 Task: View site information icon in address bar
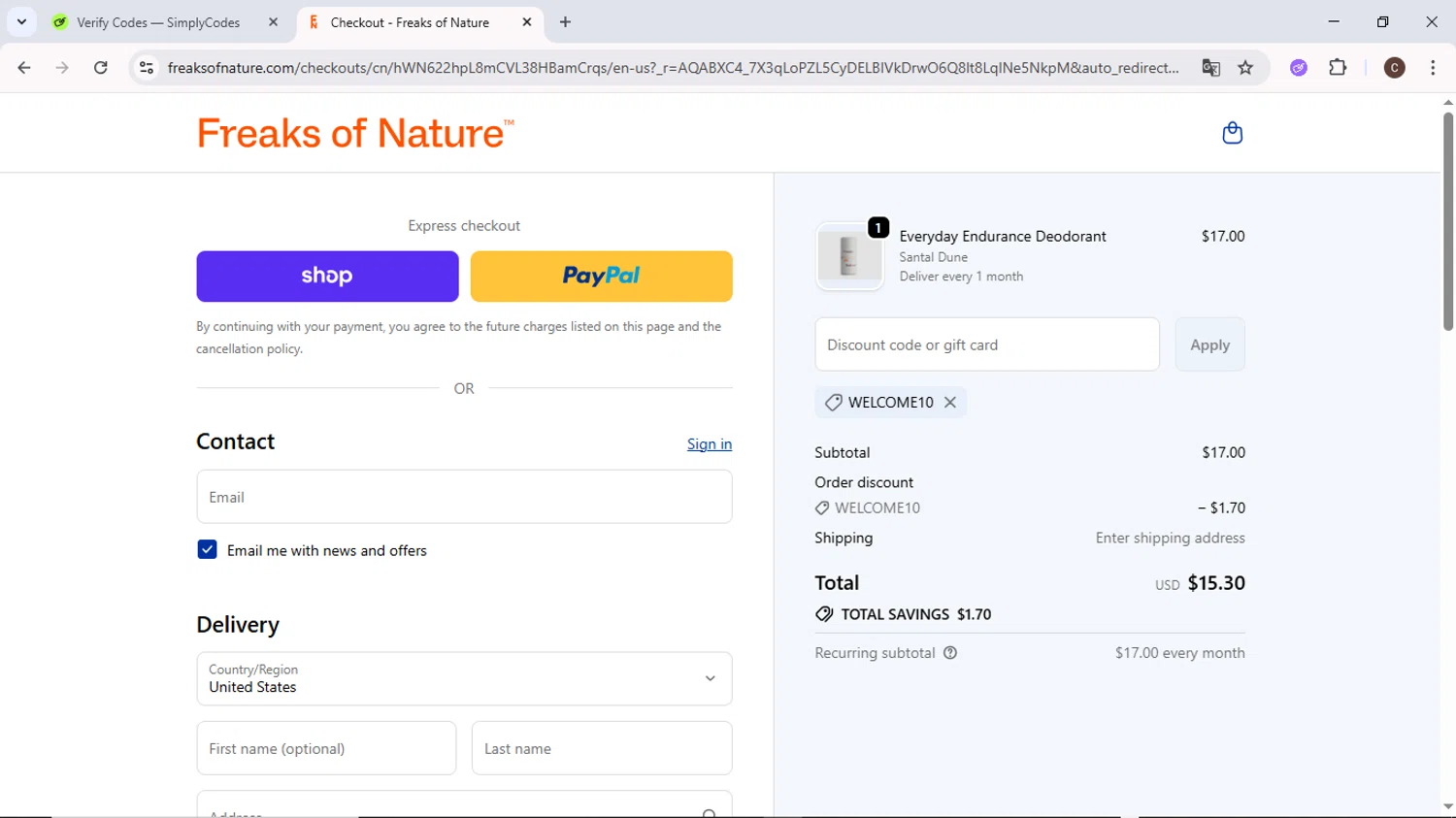click(147, 68)
